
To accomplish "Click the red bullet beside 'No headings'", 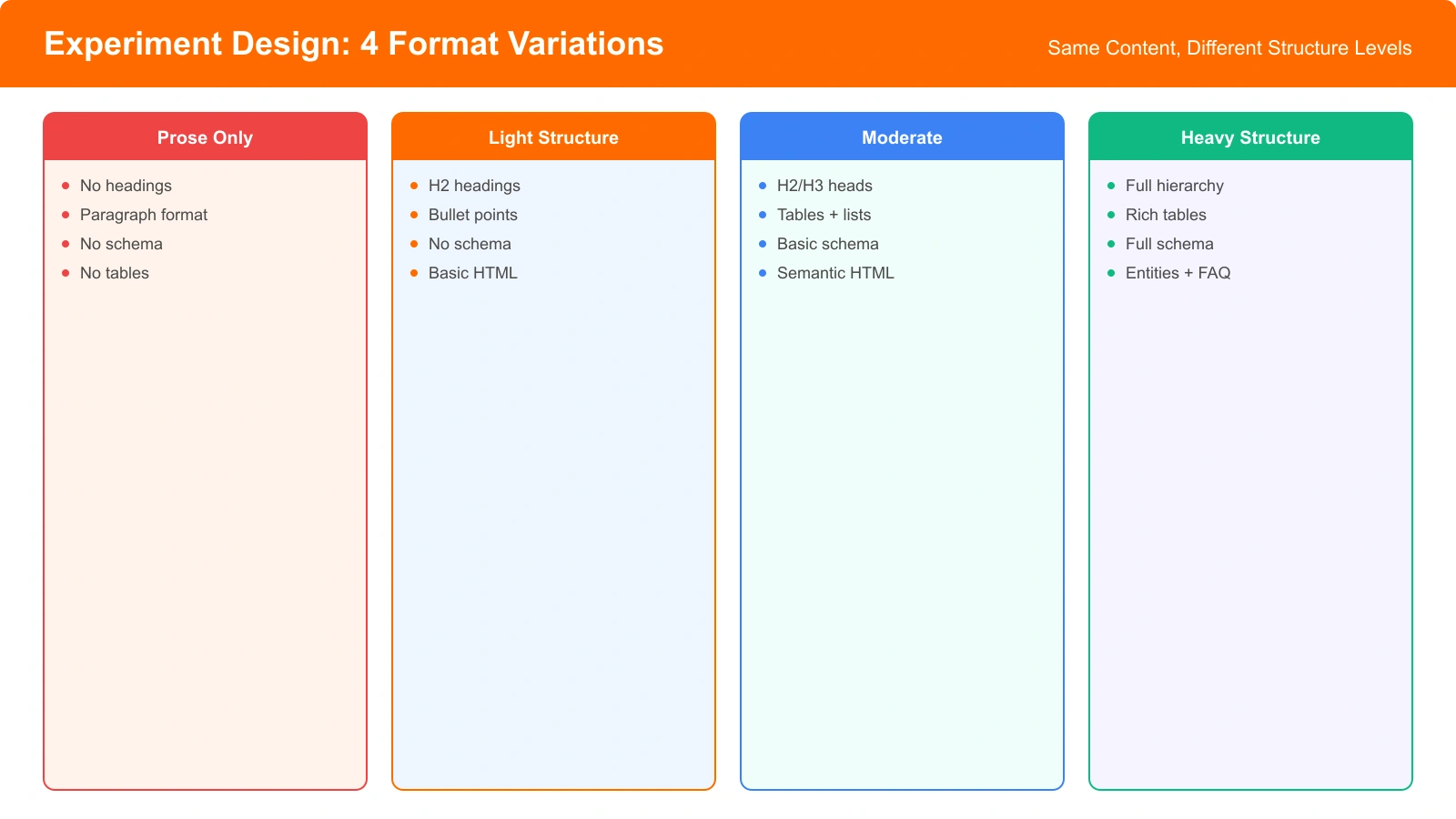I will tap(66, 186).
